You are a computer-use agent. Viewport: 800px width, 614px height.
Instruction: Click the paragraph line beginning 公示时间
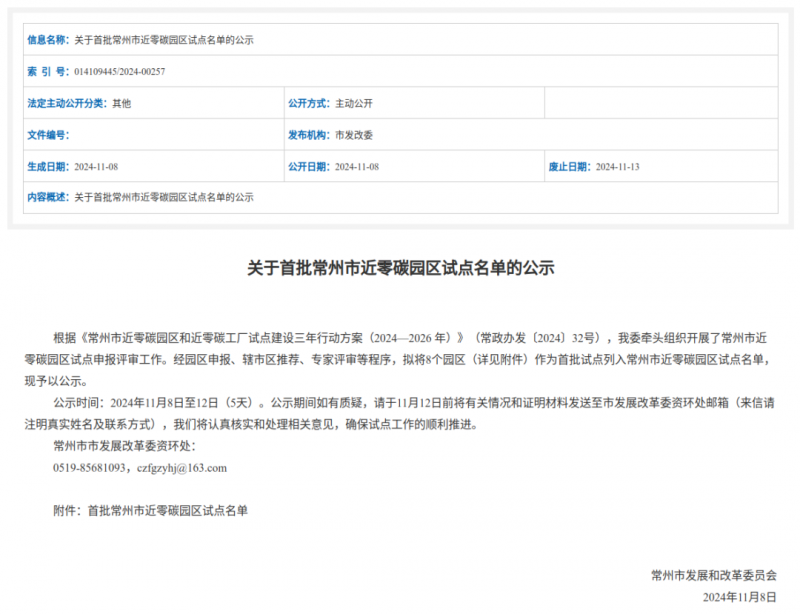coord(414,403)
